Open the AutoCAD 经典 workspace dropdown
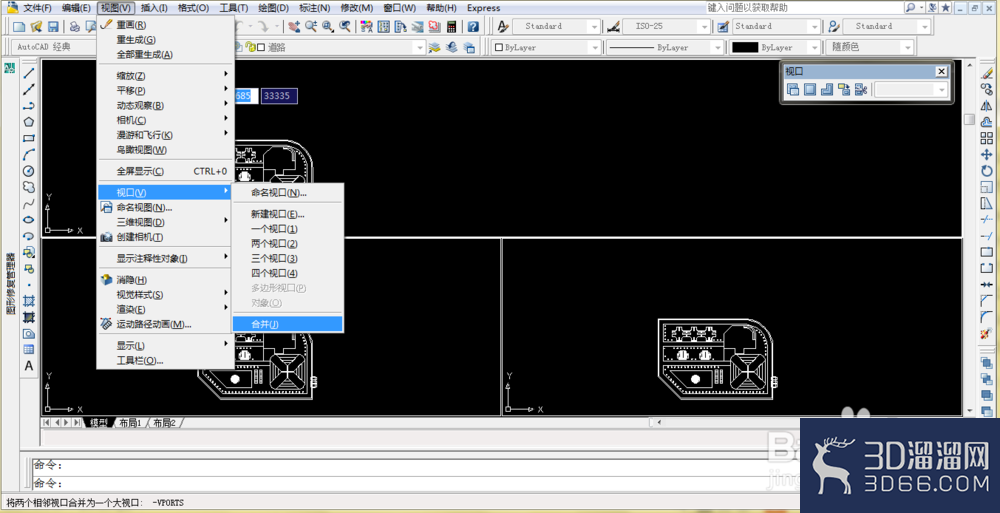1000x513 pixels. (54, 47)
